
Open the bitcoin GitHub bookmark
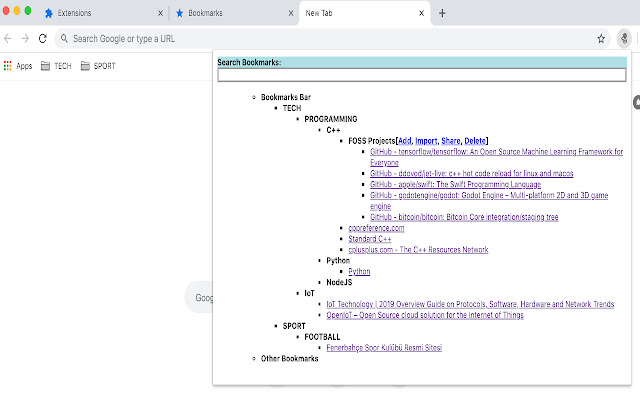464,217
